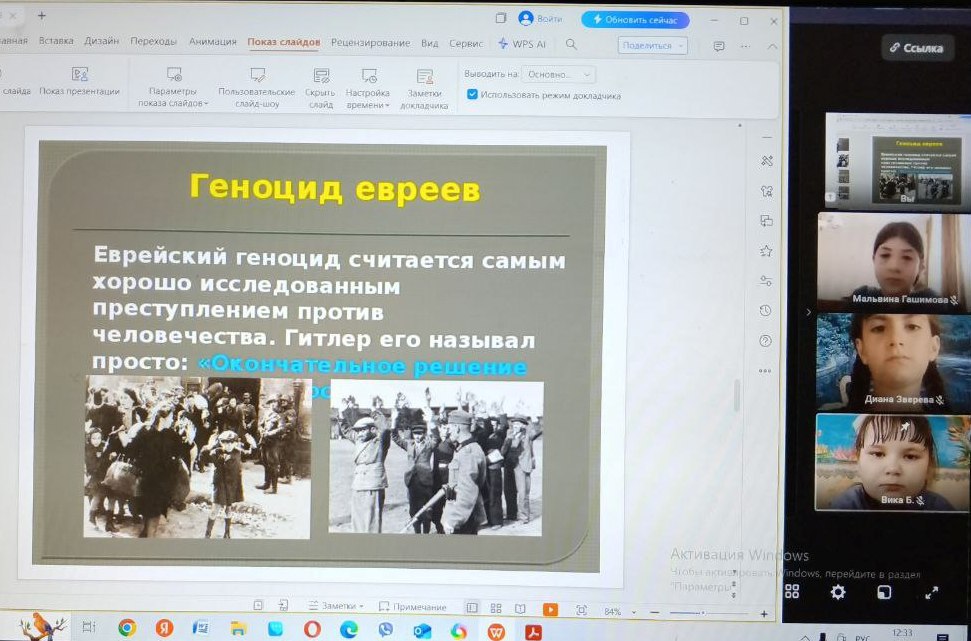Open the three-dot more options in title ribbon

[x=746, y=46]
